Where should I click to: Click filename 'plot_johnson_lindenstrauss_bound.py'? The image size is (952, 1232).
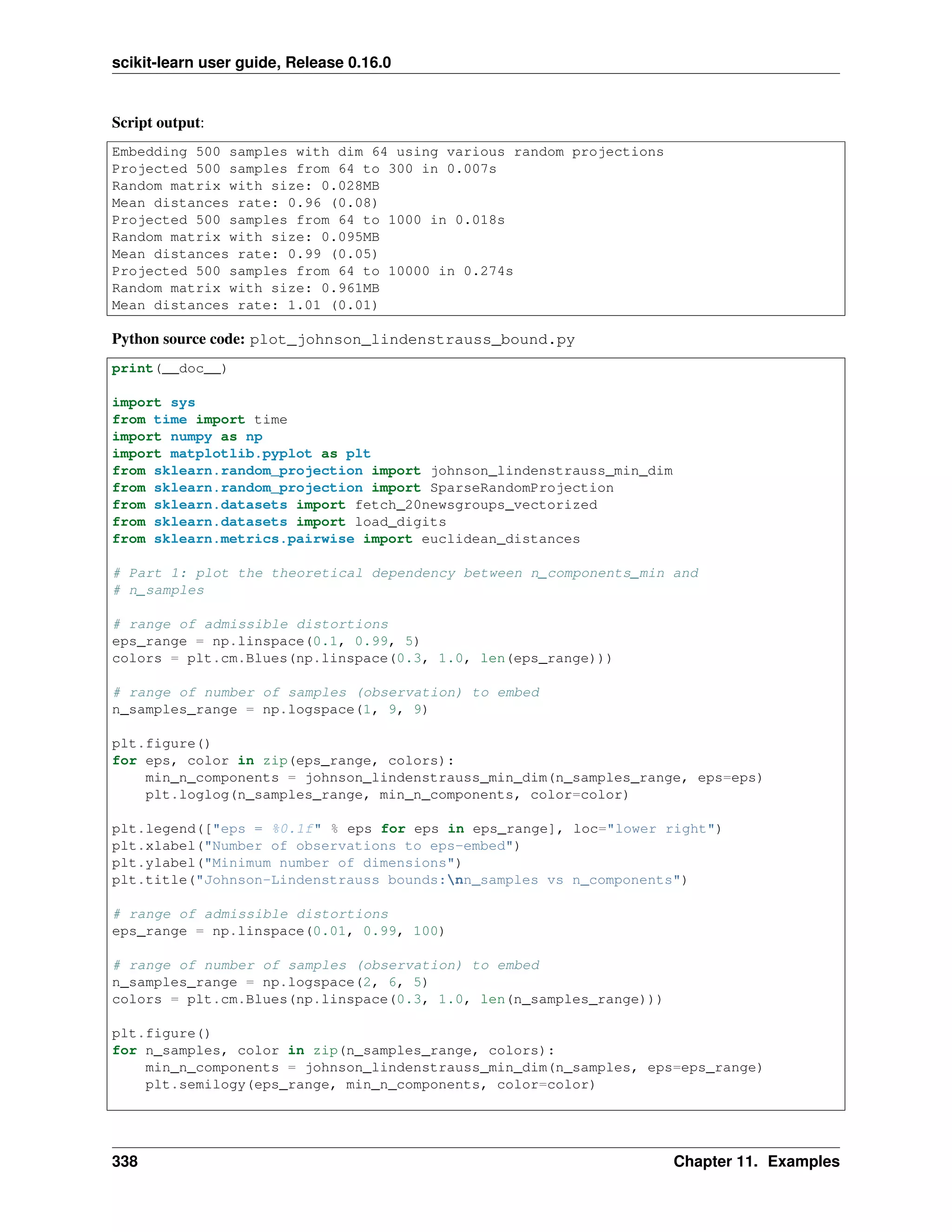[412, 339]
